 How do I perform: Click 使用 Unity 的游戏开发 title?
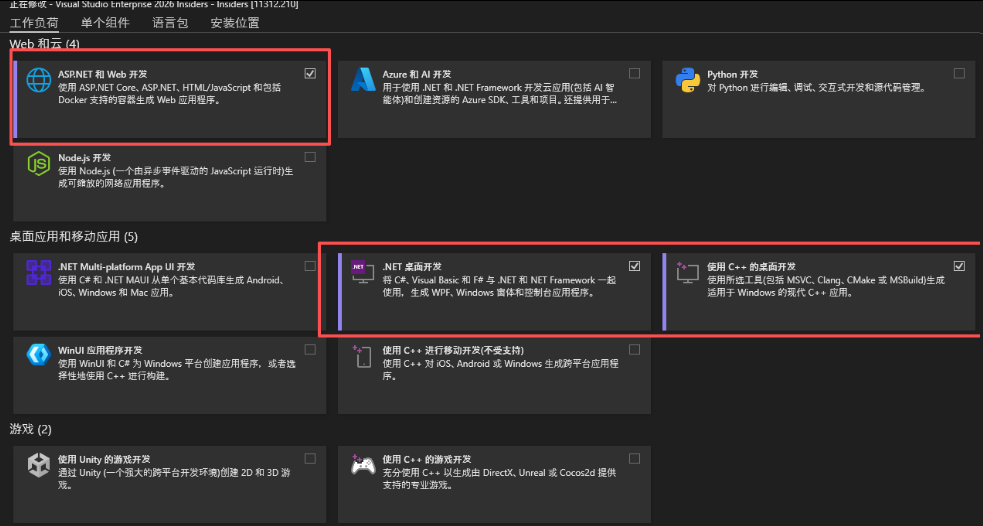point(105,459)
